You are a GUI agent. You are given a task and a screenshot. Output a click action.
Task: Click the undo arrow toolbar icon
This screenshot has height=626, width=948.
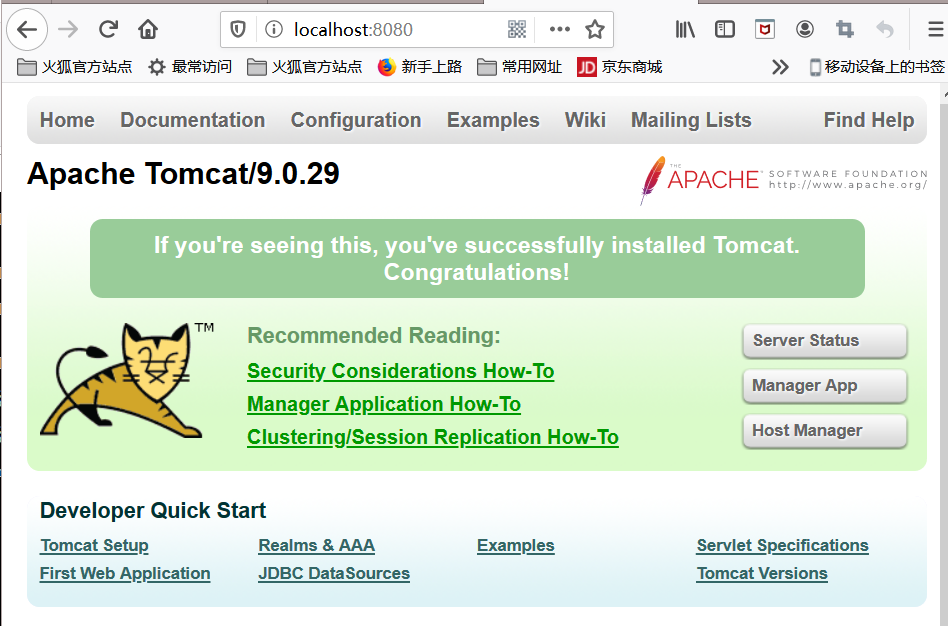coord(885,29)
